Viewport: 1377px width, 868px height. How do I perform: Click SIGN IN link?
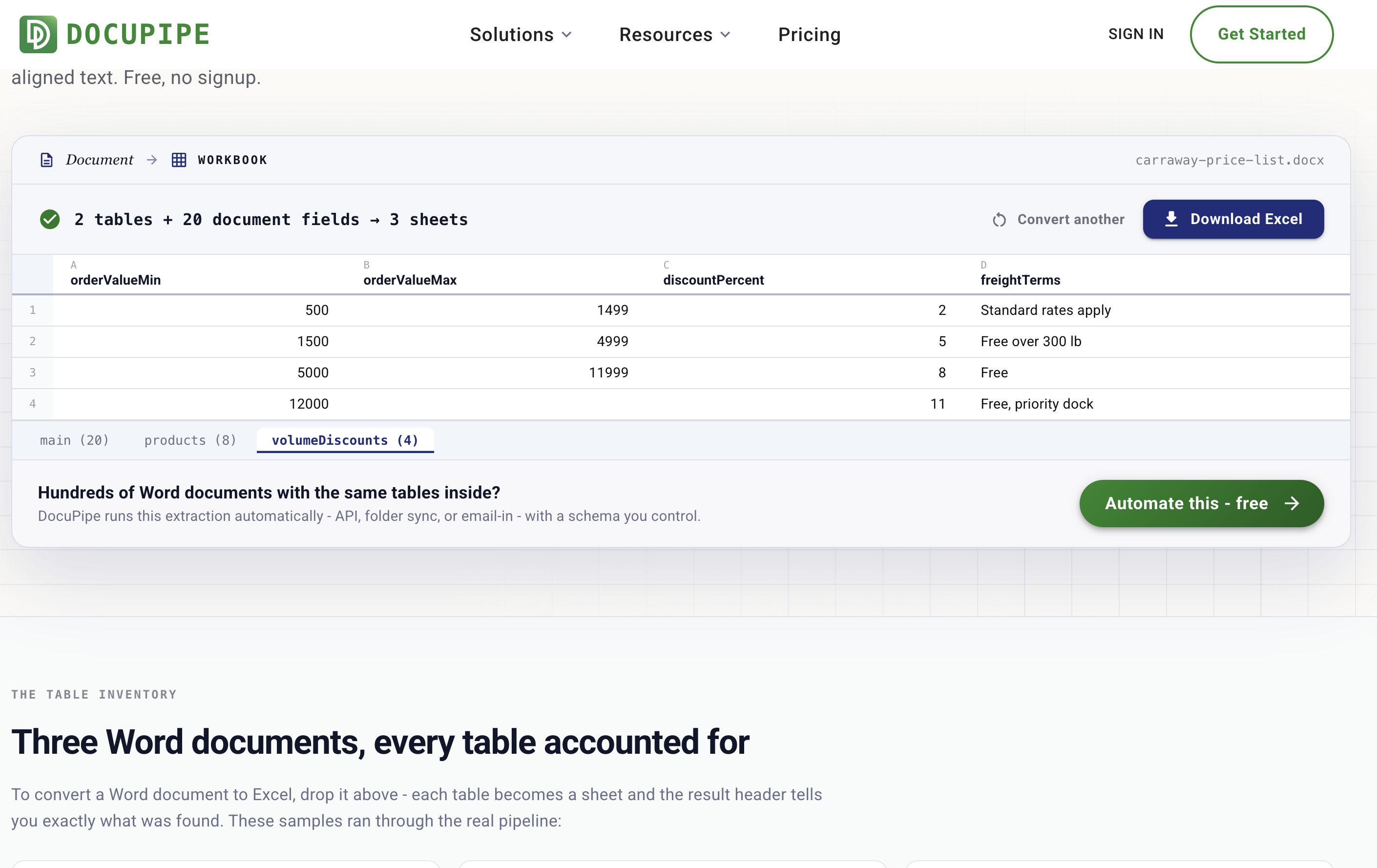click(x=1136, y=34)
